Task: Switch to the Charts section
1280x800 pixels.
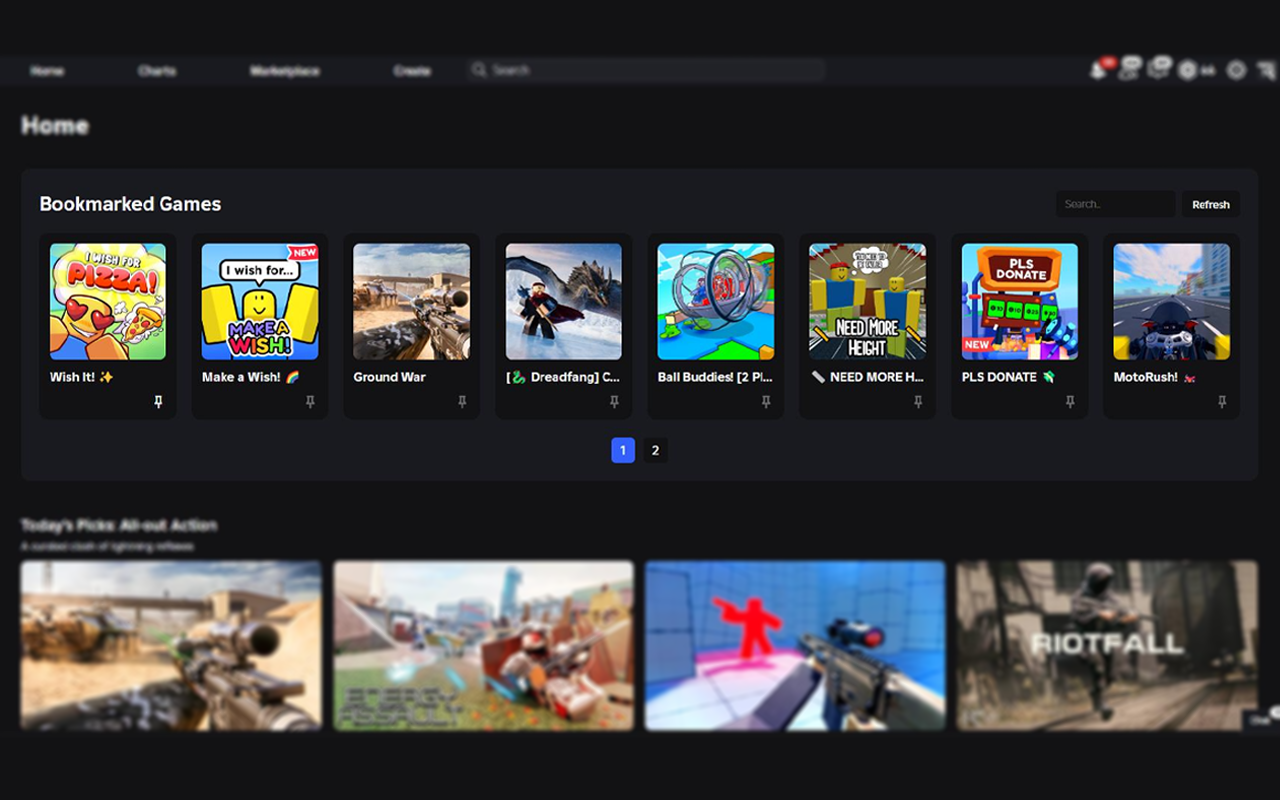Action: 157,71
